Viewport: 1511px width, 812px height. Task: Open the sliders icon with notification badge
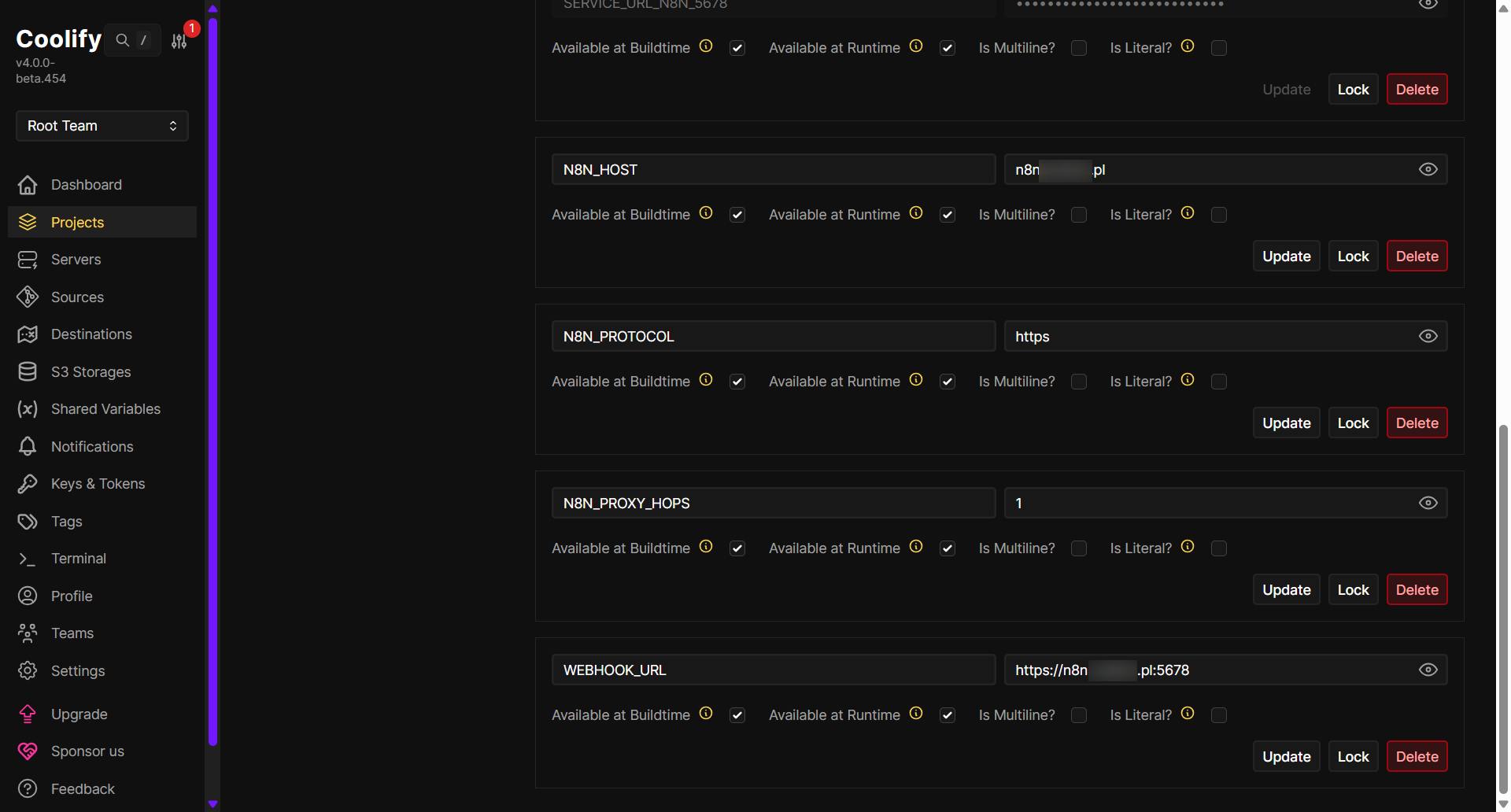pos(179,41)
